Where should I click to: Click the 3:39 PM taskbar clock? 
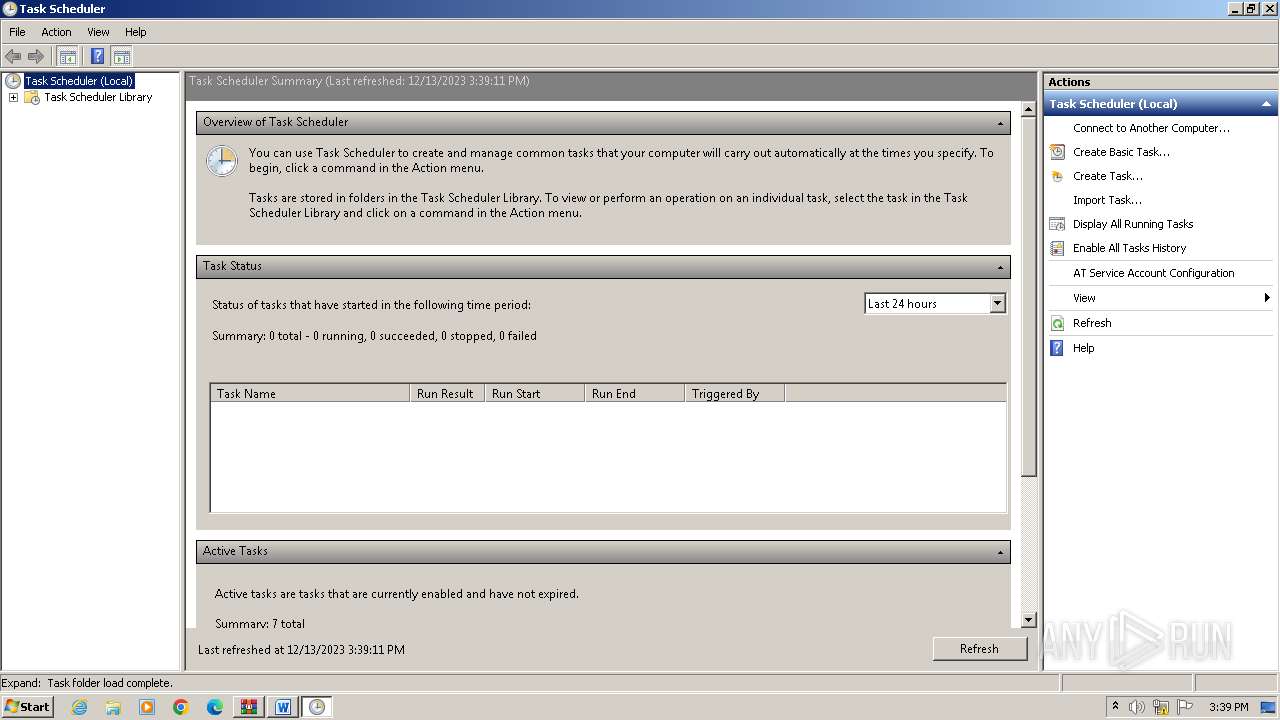(x=1228, y=707)
